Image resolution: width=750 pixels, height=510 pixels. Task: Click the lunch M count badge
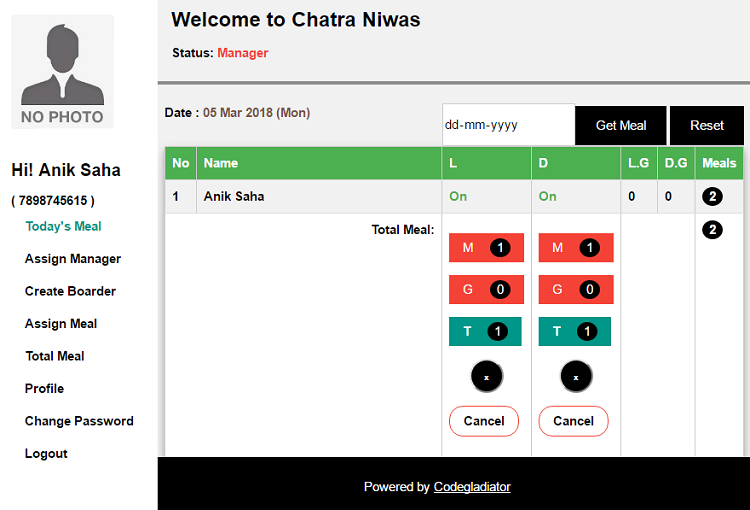pyautogui.click(x=500, y=248)
